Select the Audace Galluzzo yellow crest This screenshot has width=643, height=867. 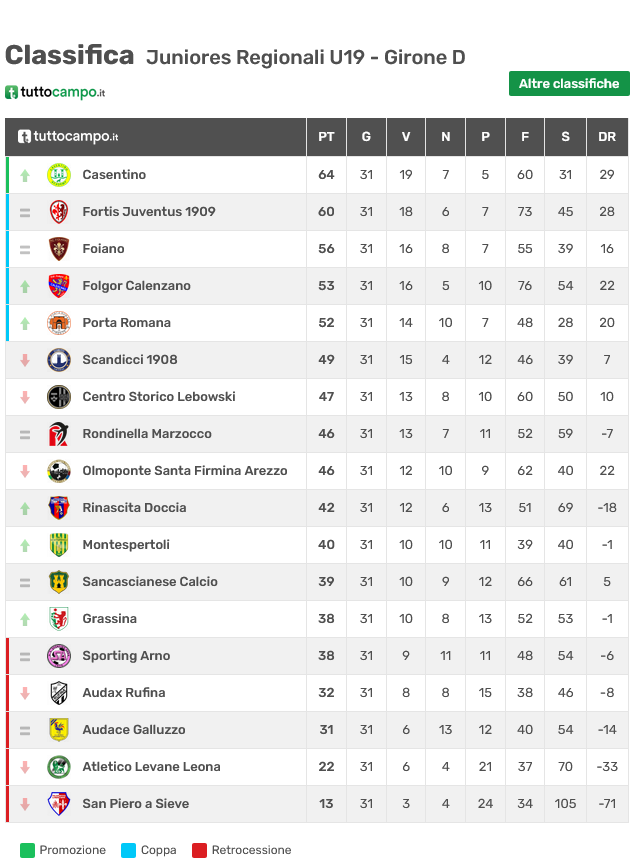click(x=59, y=730)
